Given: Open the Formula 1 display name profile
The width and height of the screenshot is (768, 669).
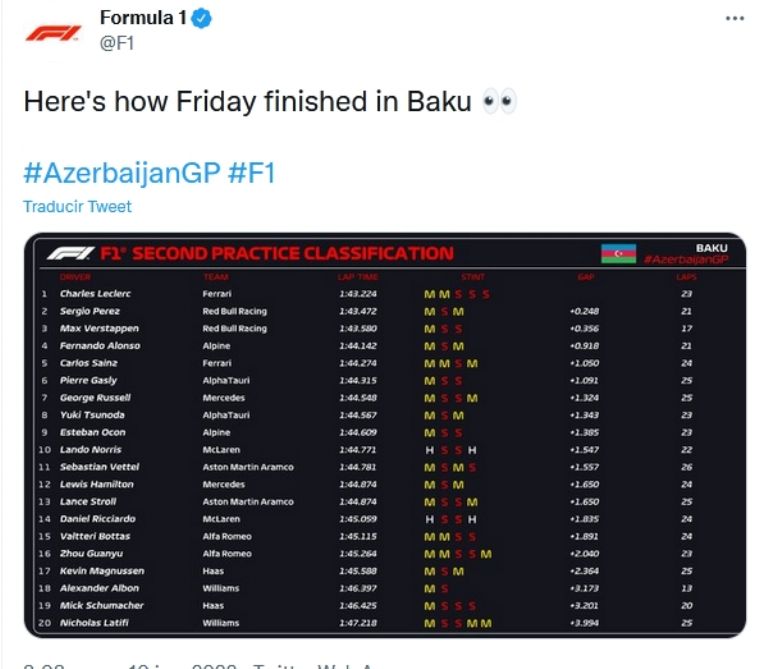Looking at the screenshot, I should pos(144,19).
